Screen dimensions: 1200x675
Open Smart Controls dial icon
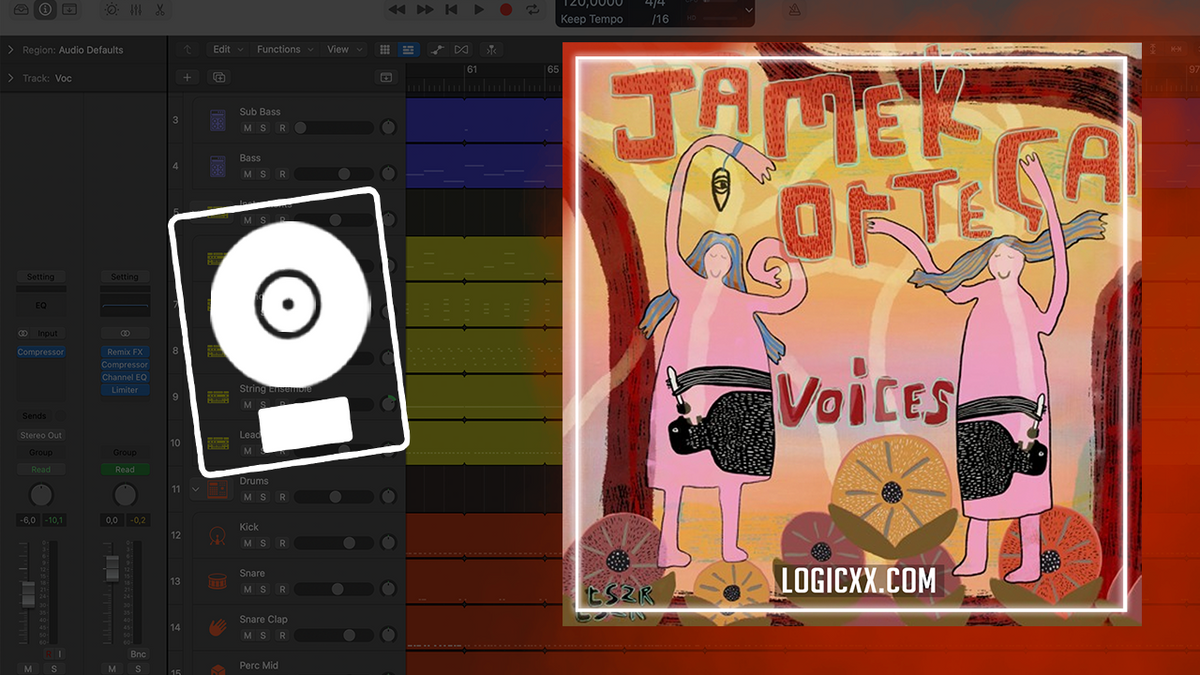[111, 9]
